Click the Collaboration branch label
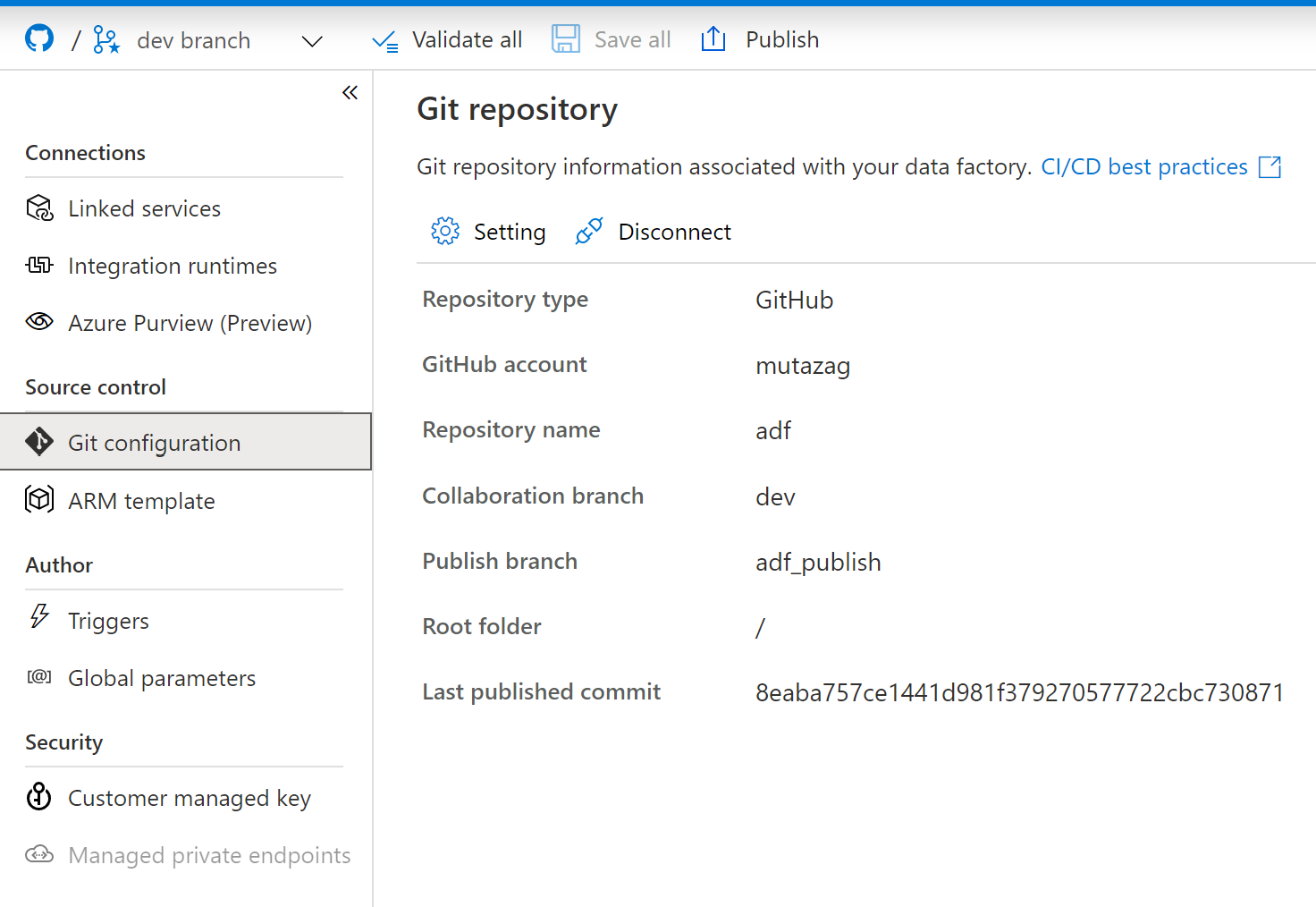This screenshot has height=907, width=1316. (533, 496)
